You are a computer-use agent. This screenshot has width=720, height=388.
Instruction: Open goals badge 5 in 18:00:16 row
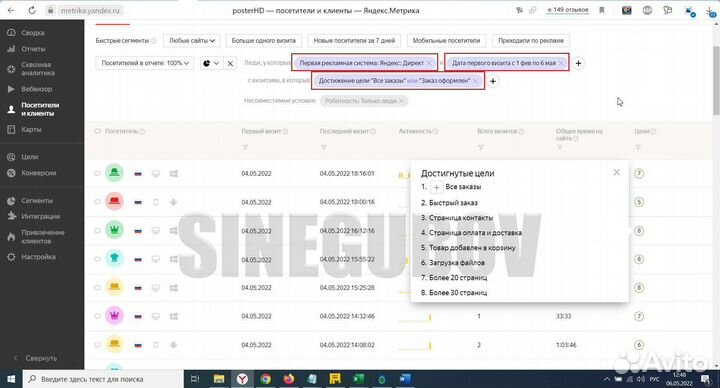point(639,202)
